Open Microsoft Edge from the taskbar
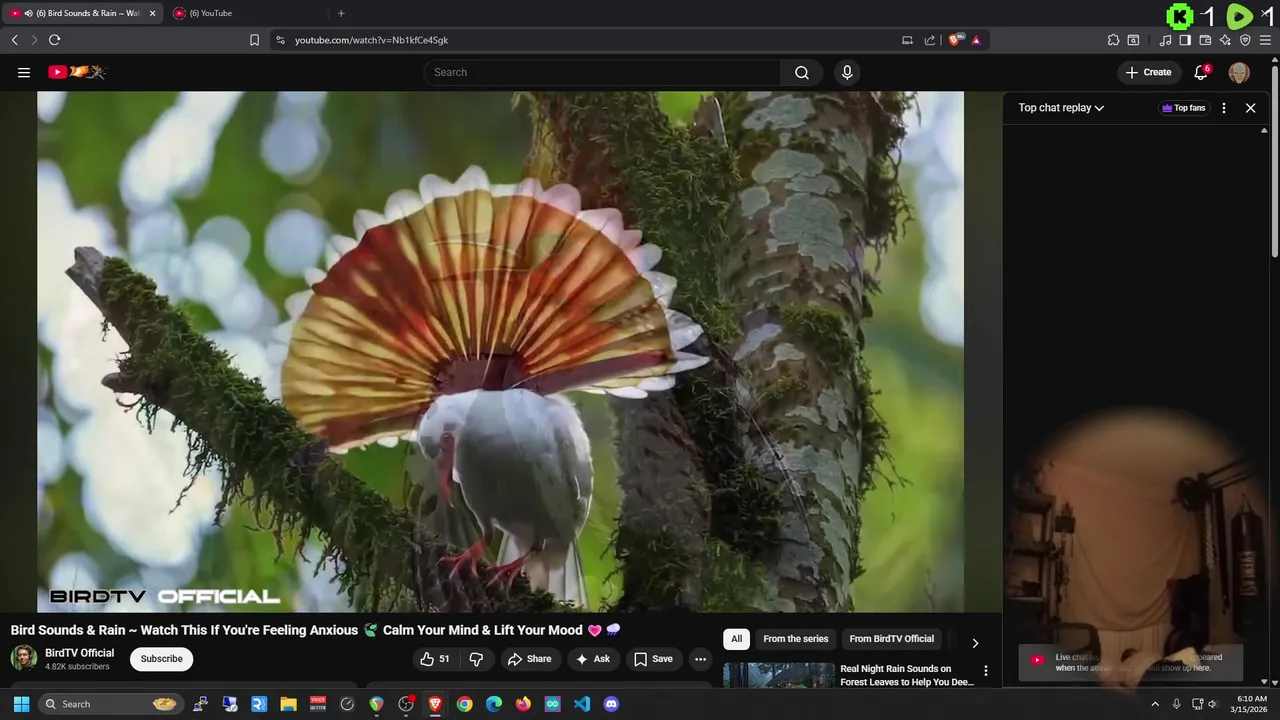The width and height of the screenshot is (1280, 720). click(494, 704)
